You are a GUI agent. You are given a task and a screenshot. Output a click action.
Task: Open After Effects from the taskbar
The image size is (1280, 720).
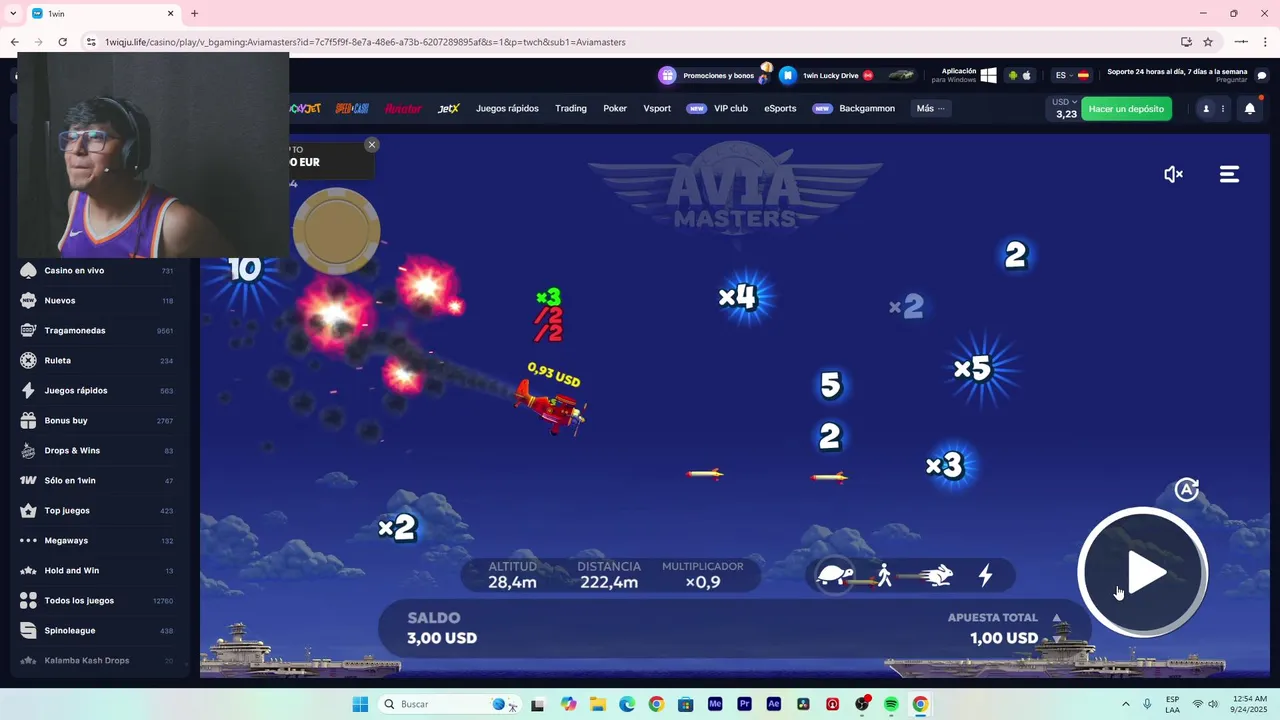(774, 704)
